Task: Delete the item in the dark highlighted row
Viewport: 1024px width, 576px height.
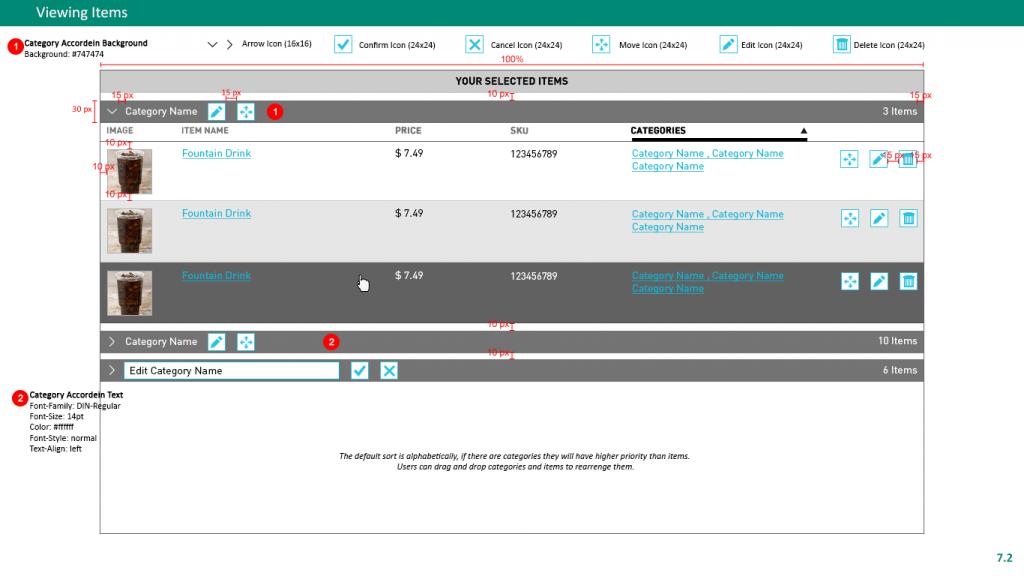Action: [908, 281]
